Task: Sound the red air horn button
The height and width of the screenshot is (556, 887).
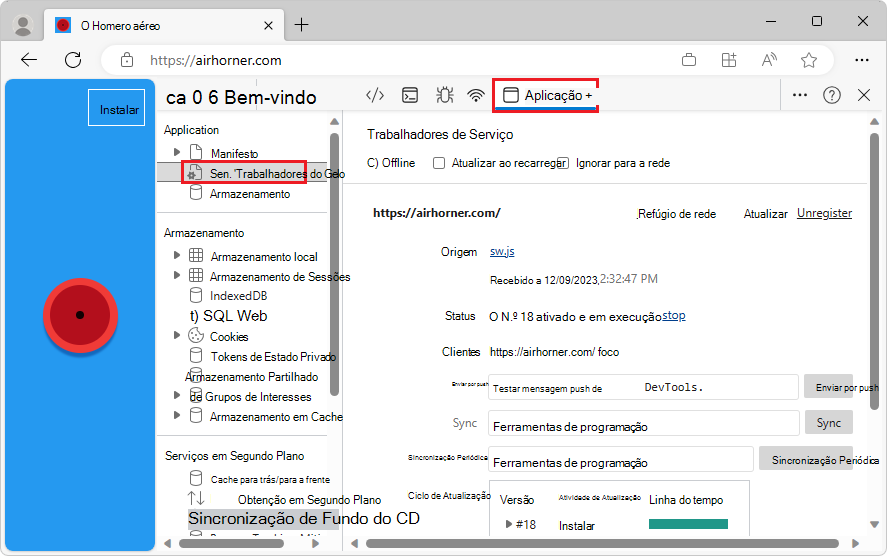Action: click(80, 315)
